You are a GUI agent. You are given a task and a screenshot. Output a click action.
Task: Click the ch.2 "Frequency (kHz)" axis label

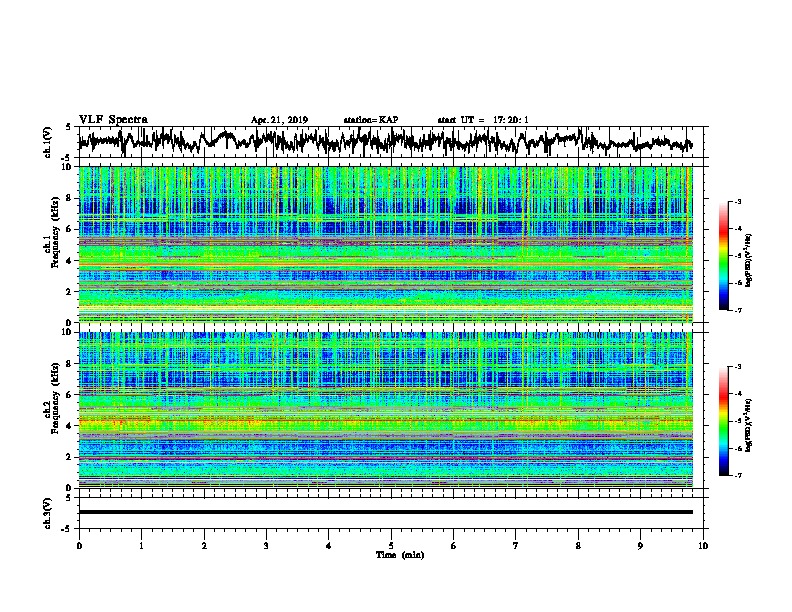coord(55,398)
